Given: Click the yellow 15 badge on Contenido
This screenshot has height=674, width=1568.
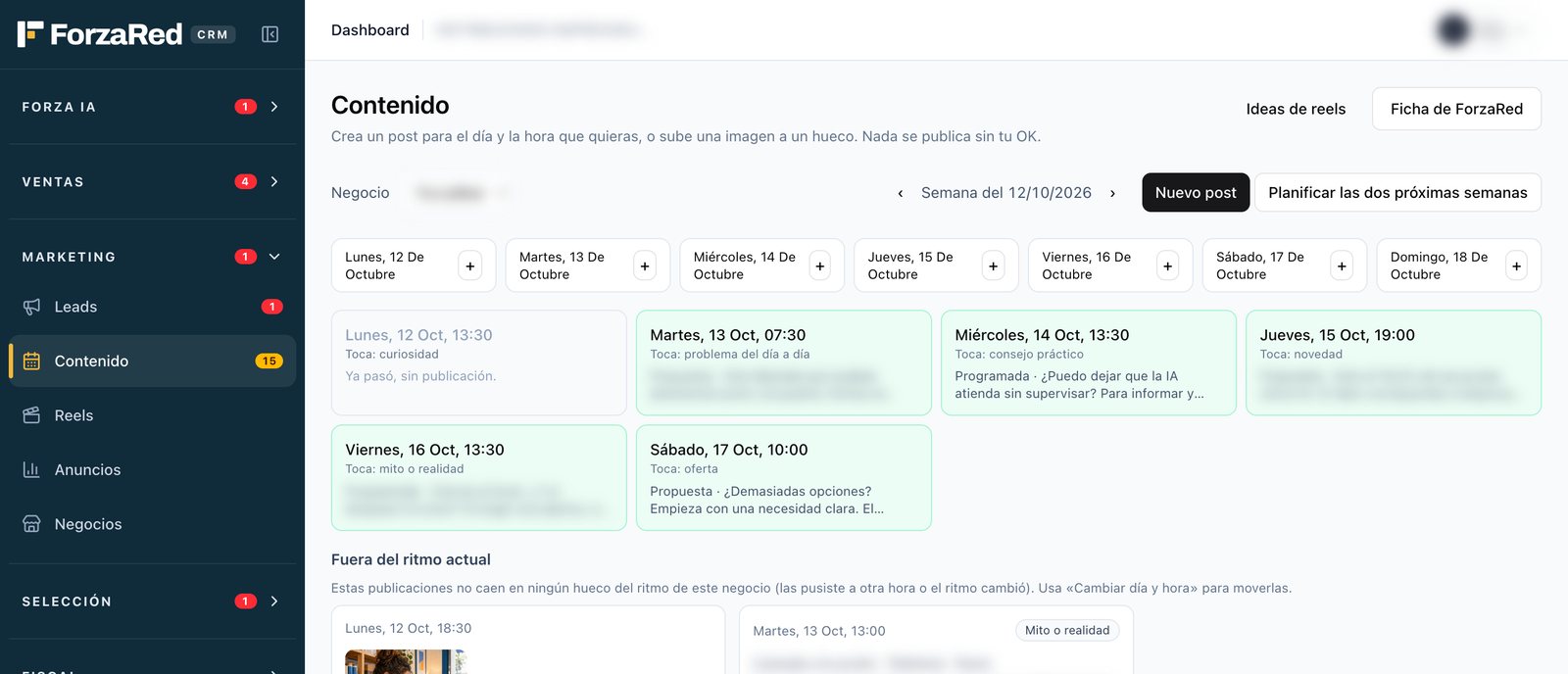Looking at the screenshot, I should point(269,361).
